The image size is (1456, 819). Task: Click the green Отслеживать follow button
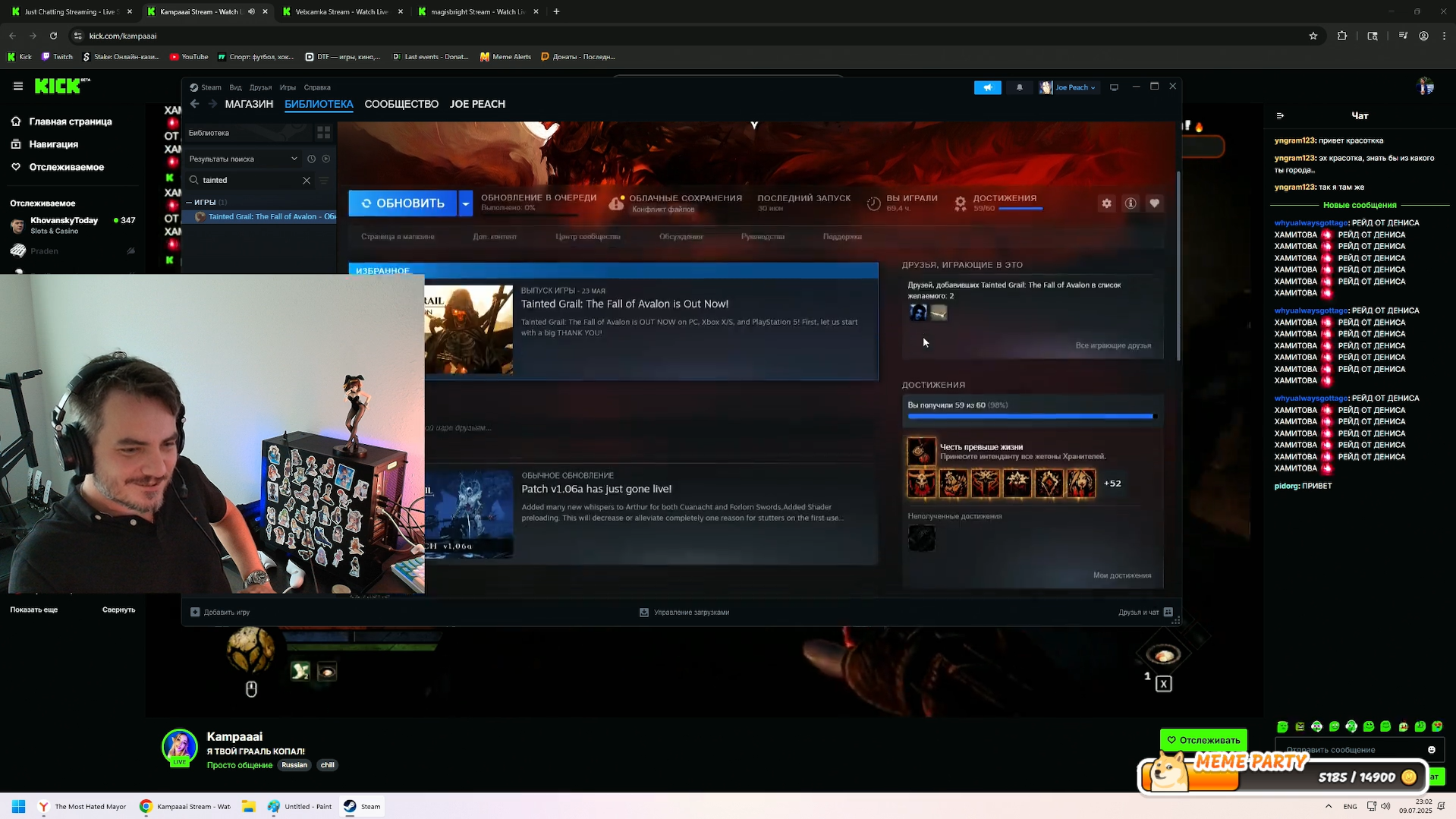(1203, 740)
